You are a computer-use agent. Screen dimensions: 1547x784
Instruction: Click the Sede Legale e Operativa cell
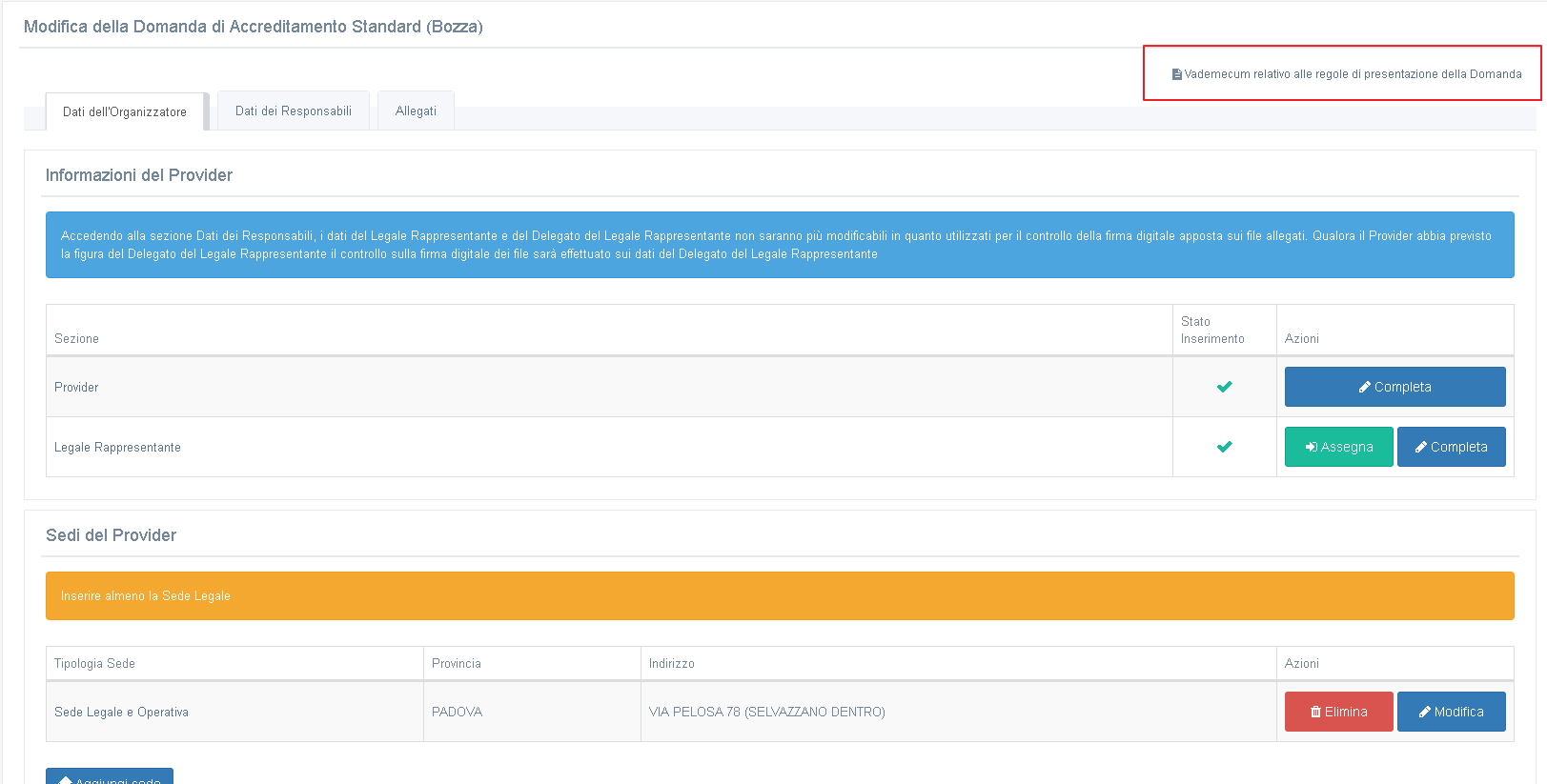click(122, 713)
